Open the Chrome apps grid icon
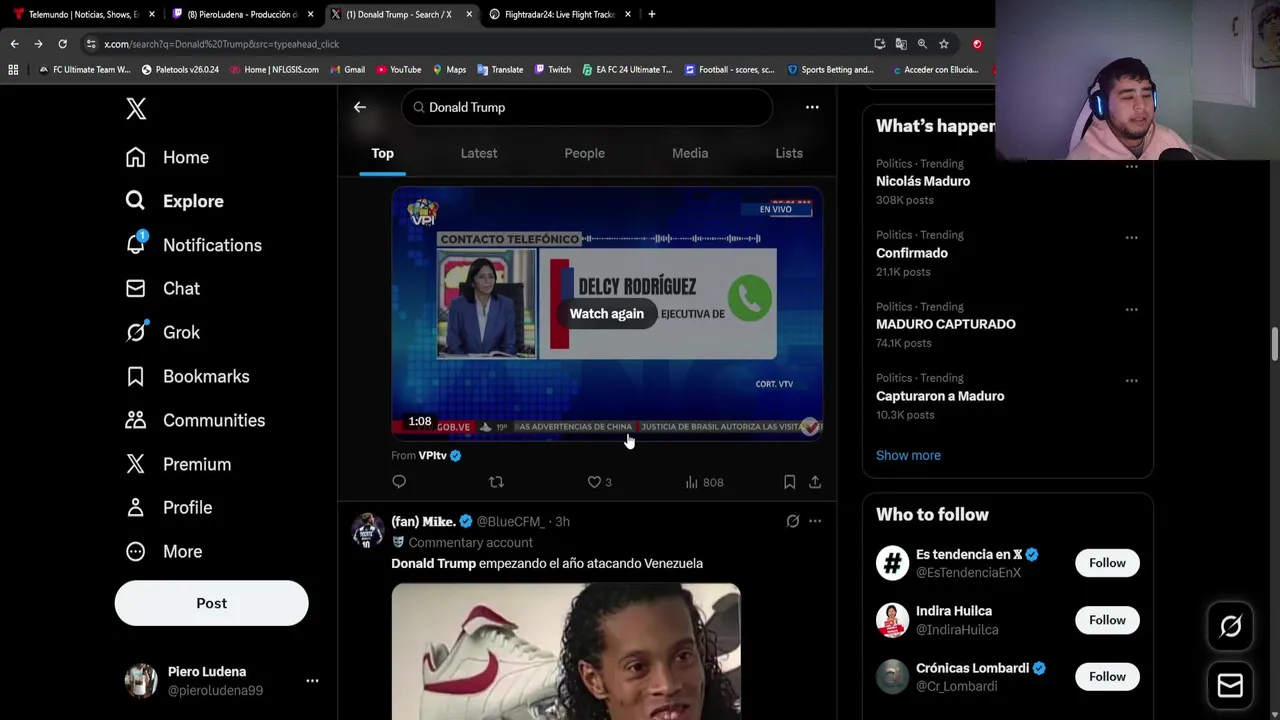Screen dimensions: 1280x720 pyautogui.click(x=13, y=70)
